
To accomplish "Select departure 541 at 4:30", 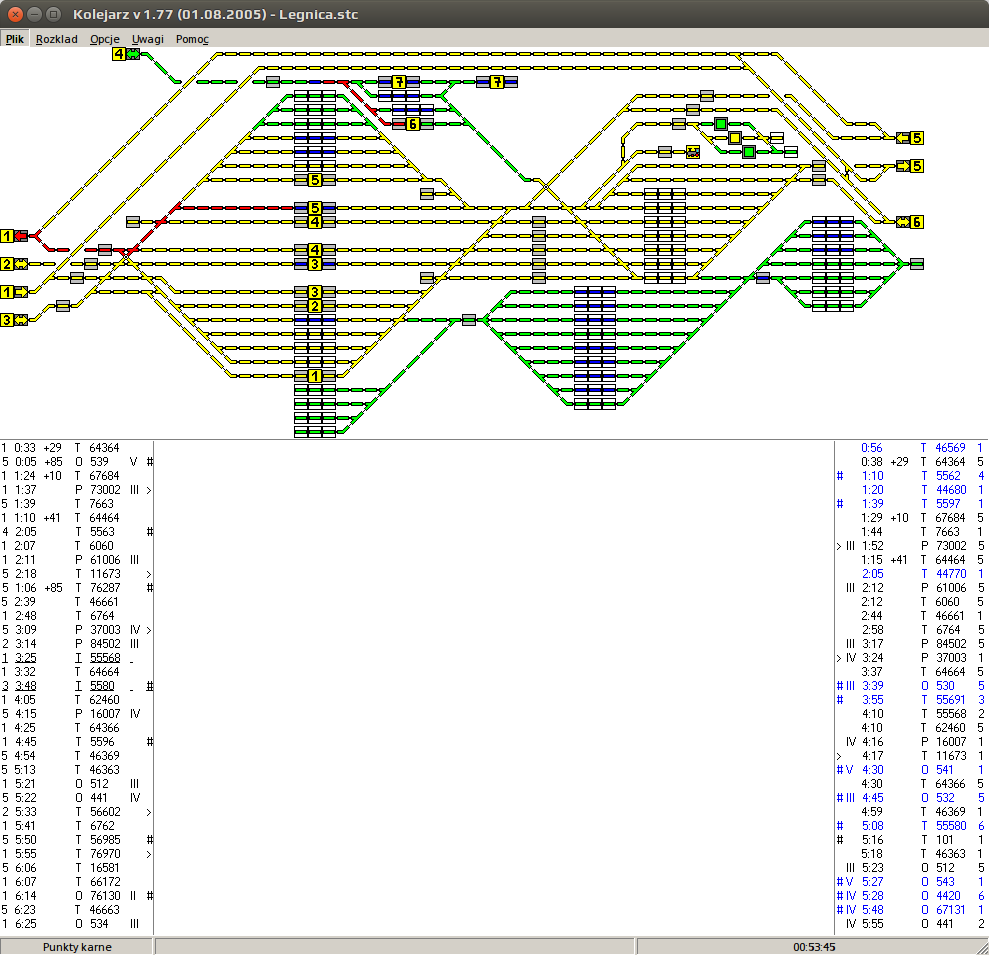I will tap(911, 770).
